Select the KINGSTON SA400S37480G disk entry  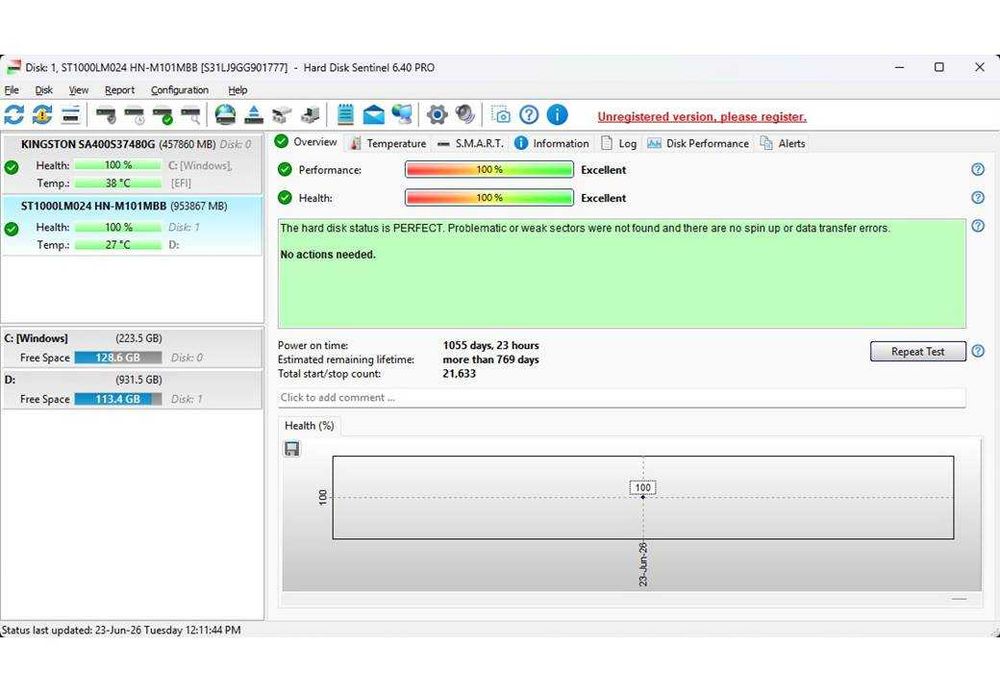tap(132, 164)
